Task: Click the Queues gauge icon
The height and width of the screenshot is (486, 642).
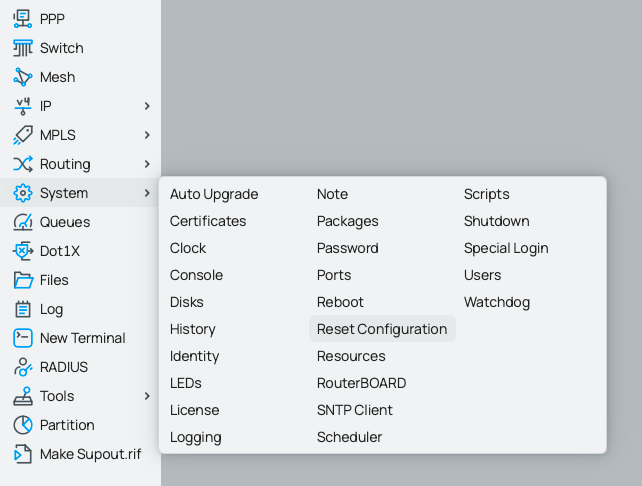Action: (23, 222)
